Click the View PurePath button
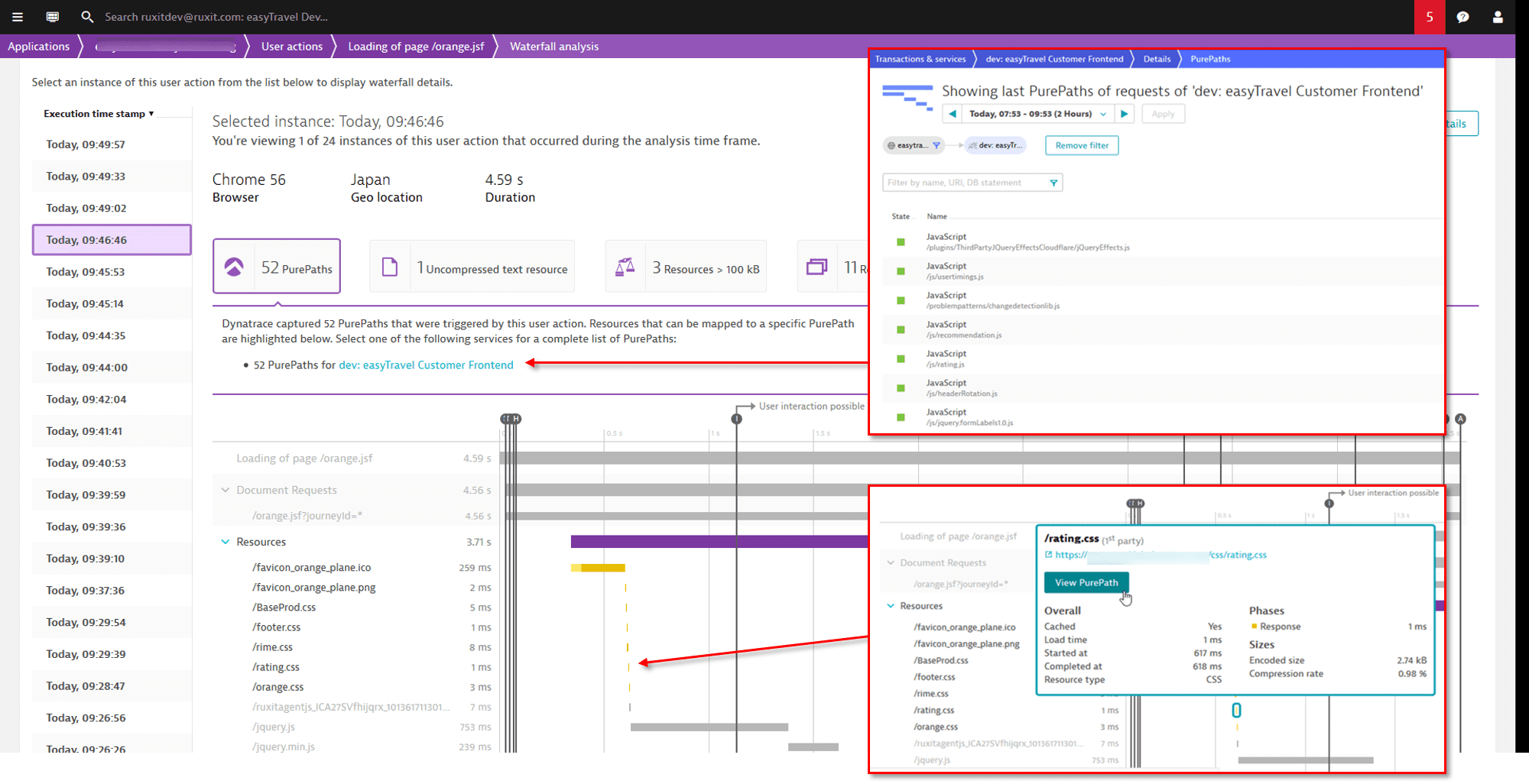Screen dimensions: 1529x784 click(x=1086, y=582)
